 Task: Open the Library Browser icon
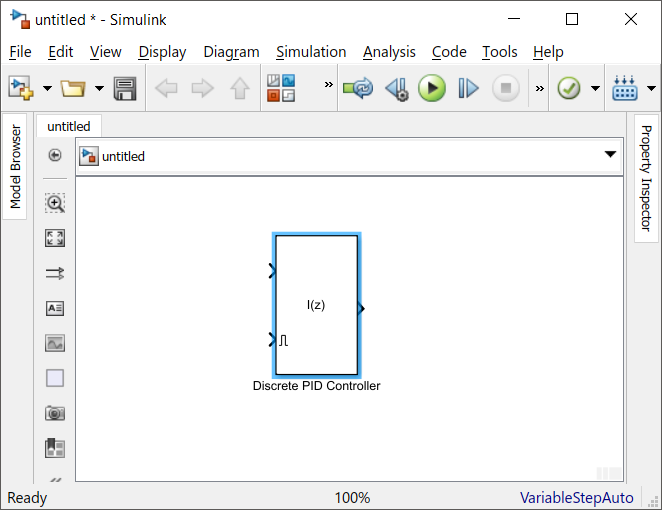[x=281, y=88]
